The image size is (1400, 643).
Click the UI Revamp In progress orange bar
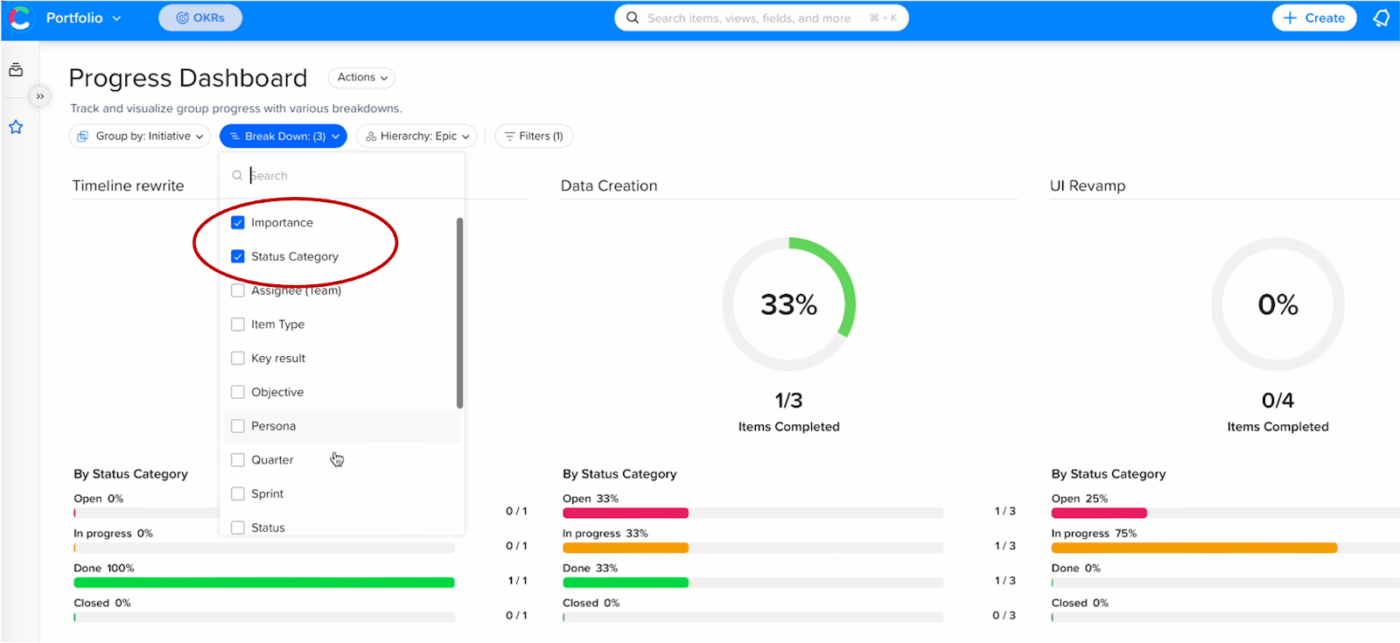click(1194, 548)
